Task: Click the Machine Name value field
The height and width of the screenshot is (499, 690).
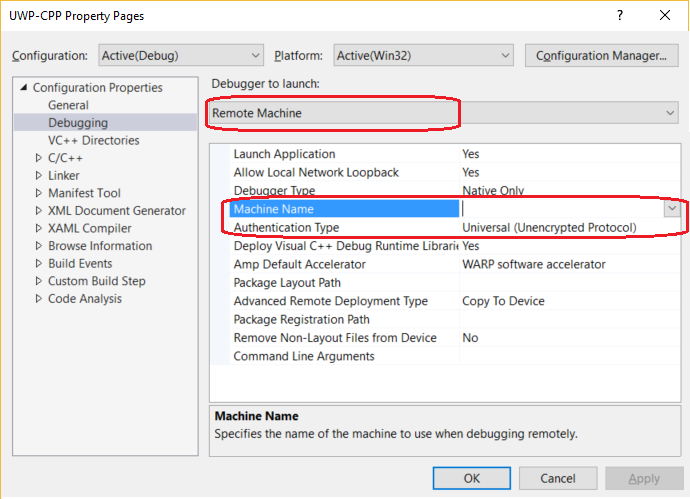Action: pyautogui.click(x=560, y=209)
